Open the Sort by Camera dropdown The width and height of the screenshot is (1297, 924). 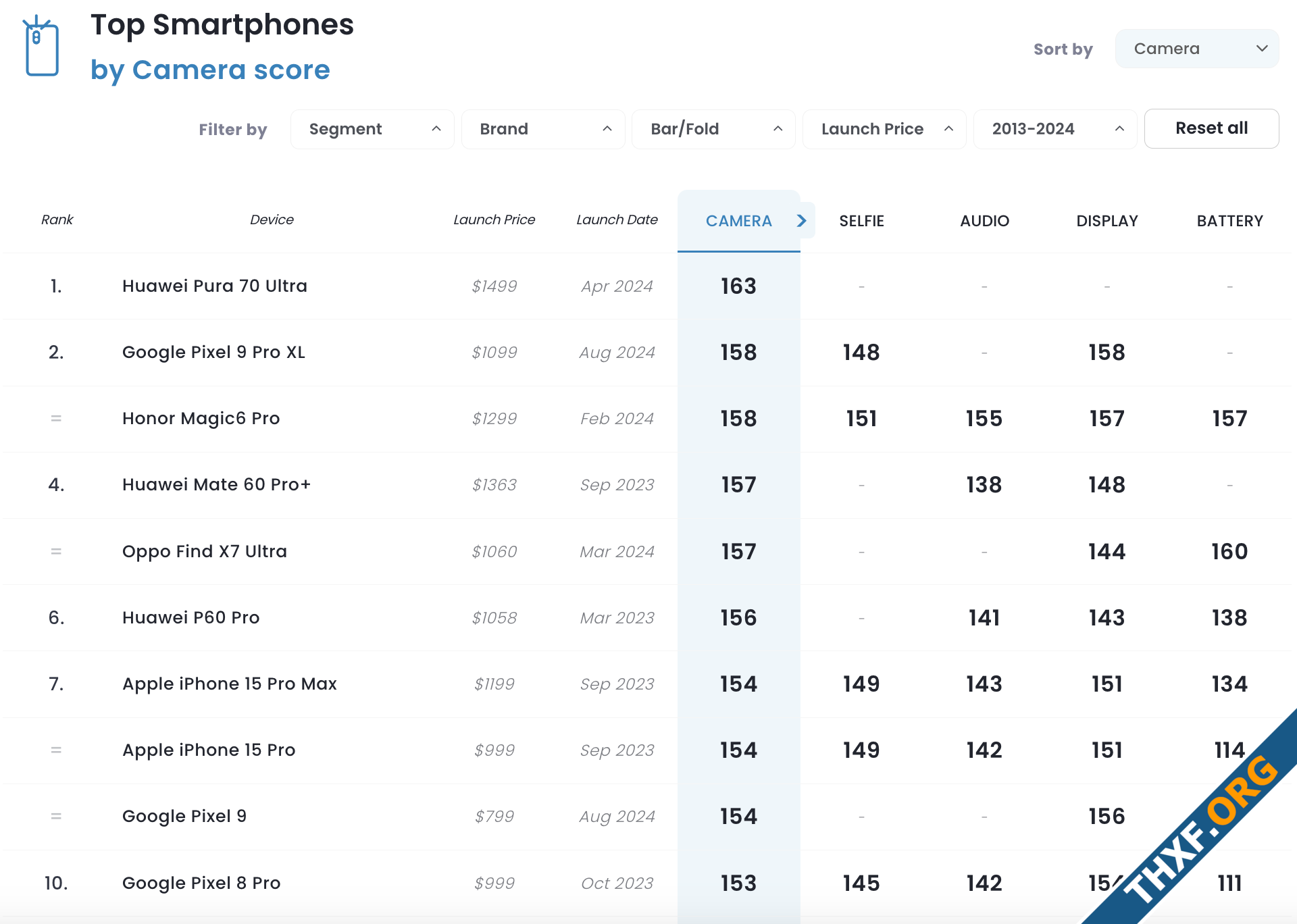pyautogui.click(x=1196, y=49)
